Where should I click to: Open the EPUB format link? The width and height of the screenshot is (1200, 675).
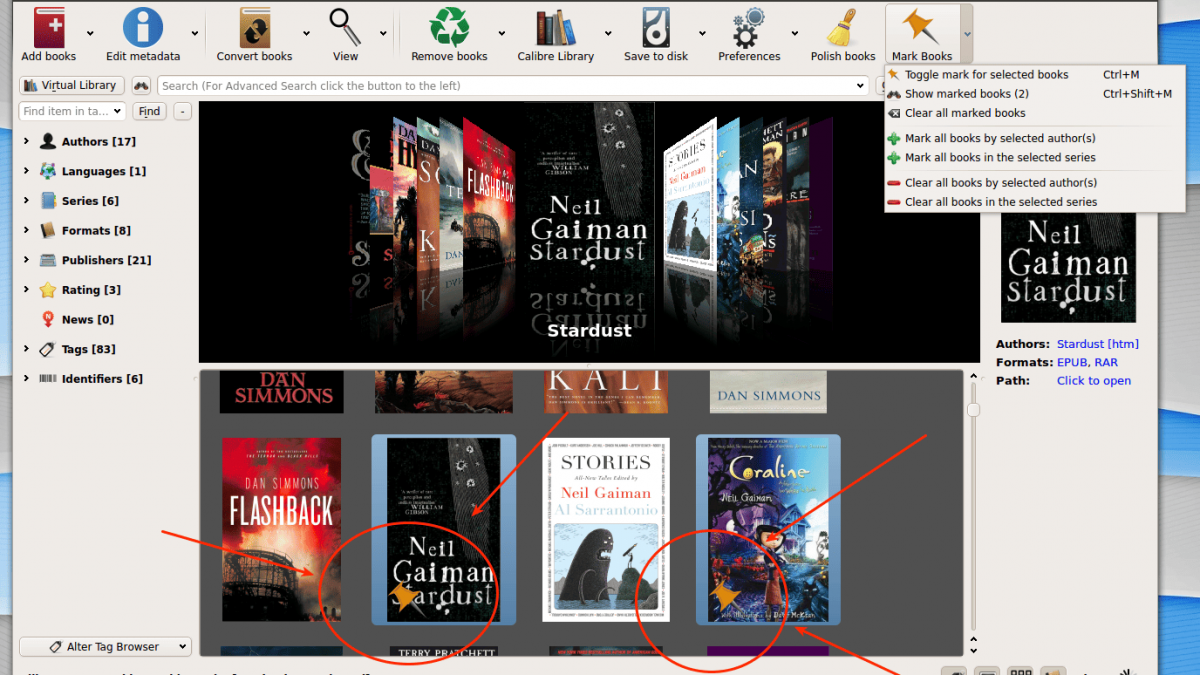1073,362
